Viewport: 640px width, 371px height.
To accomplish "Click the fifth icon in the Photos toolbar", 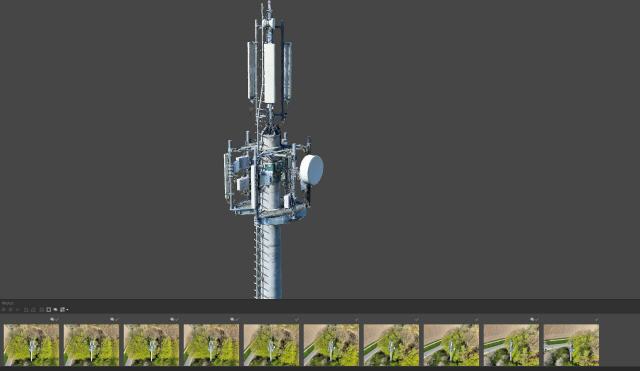I will click(x=33, y=310).
